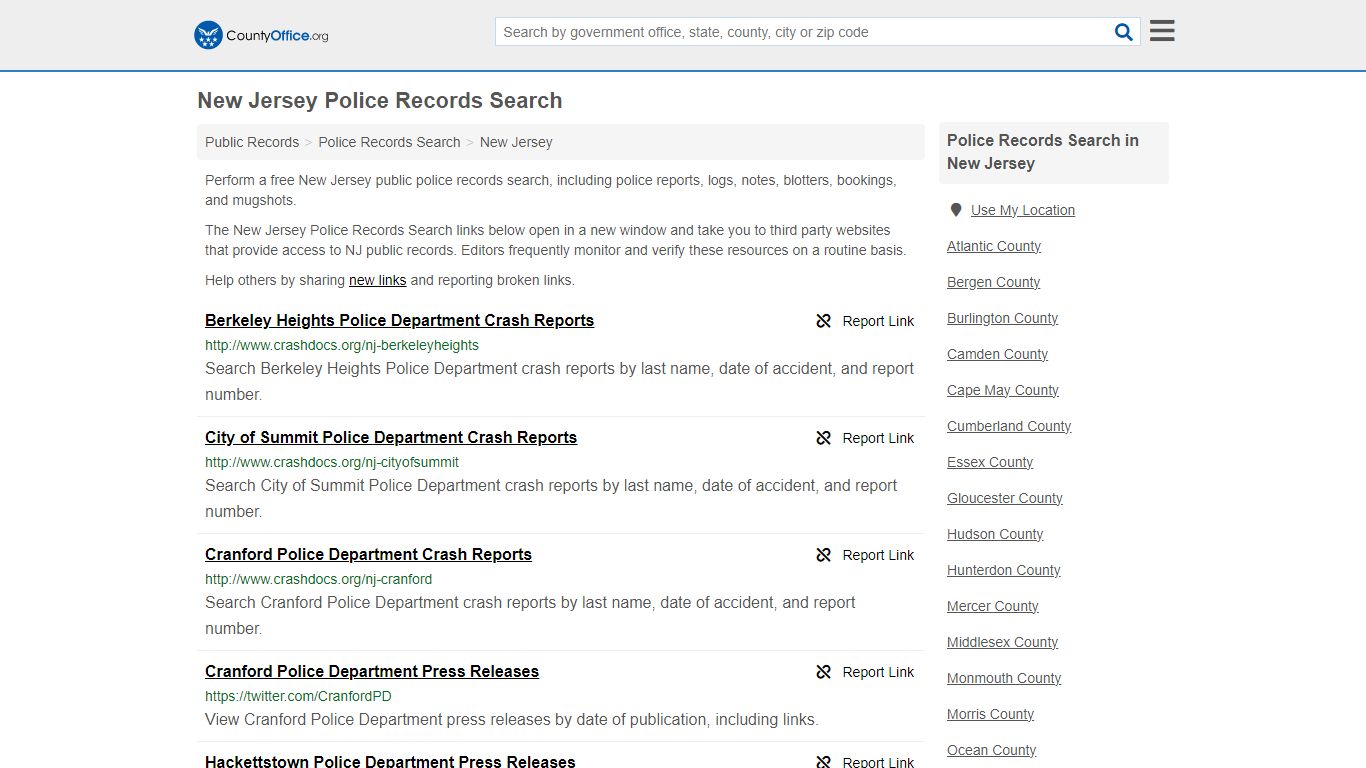Click broken-link icon for Cranford Crash Reports

pos(824,555)
